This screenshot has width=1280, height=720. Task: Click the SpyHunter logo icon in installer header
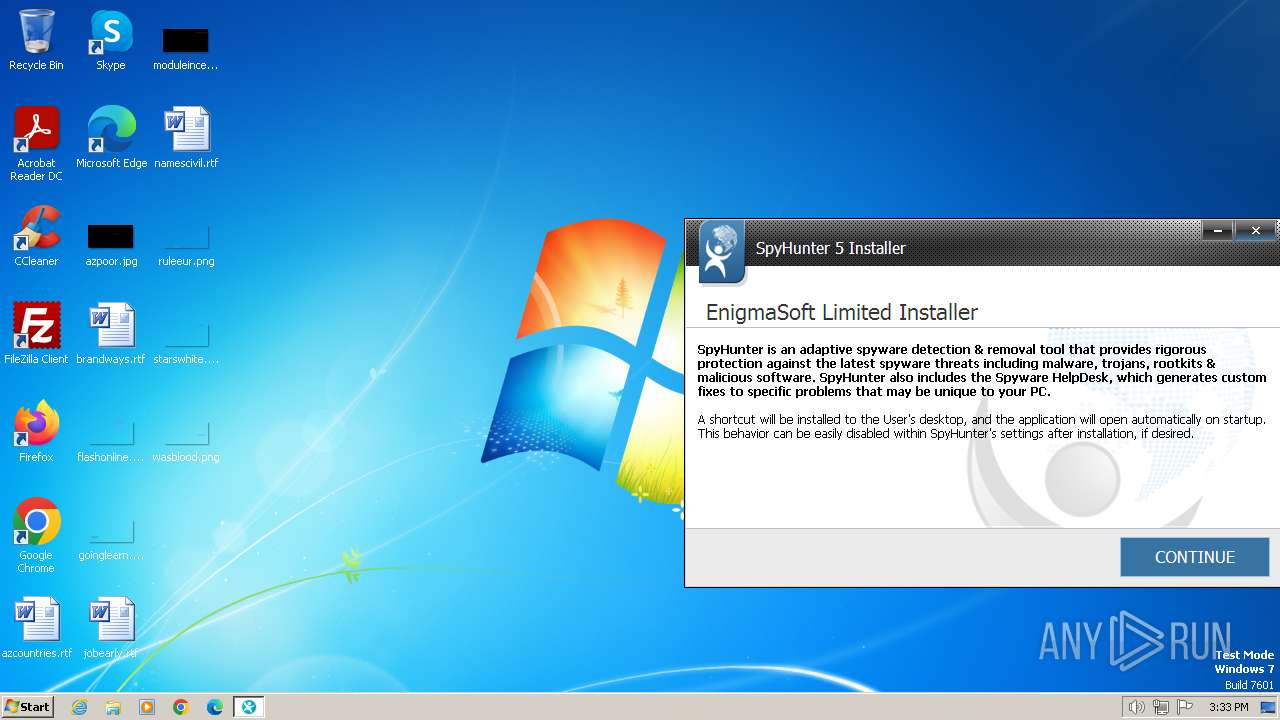click(721, 252)
